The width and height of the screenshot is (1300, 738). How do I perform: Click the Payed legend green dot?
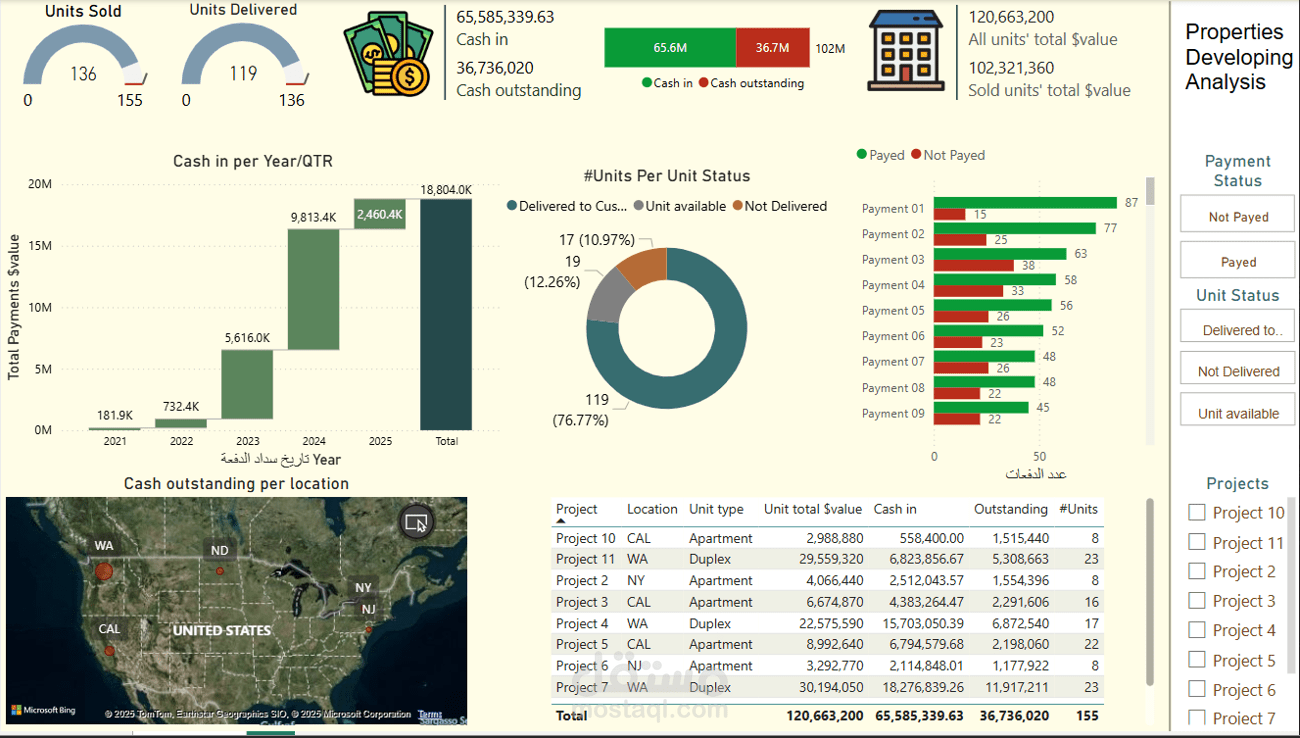pyautogui.click(x=862, y=155)
